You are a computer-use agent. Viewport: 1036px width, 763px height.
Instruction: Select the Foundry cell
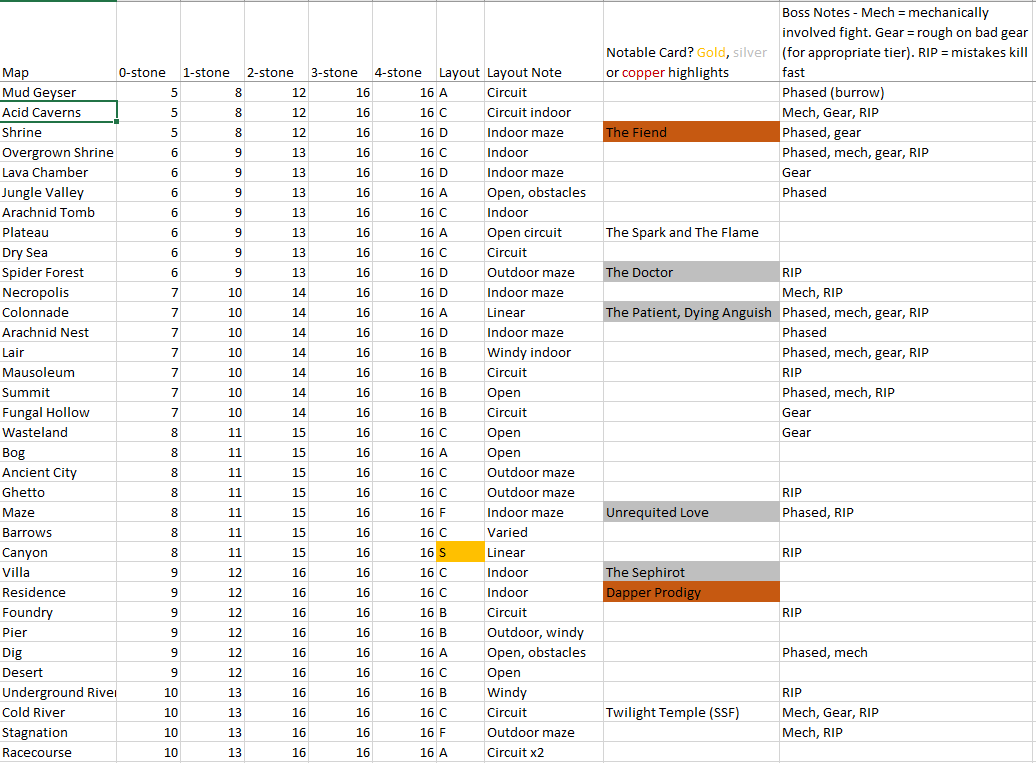tap(58, 612)
